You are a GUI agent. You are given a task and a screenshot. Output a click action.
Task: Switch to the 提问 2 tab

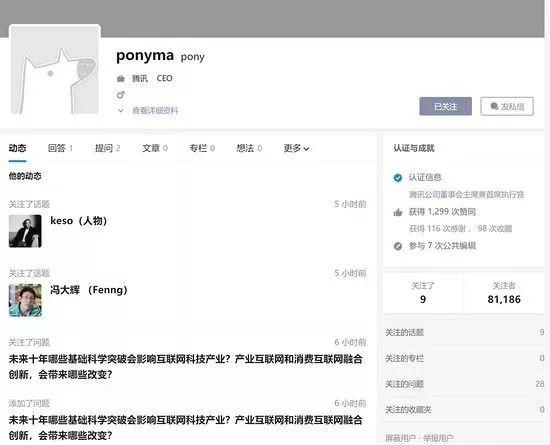[108, 148]
